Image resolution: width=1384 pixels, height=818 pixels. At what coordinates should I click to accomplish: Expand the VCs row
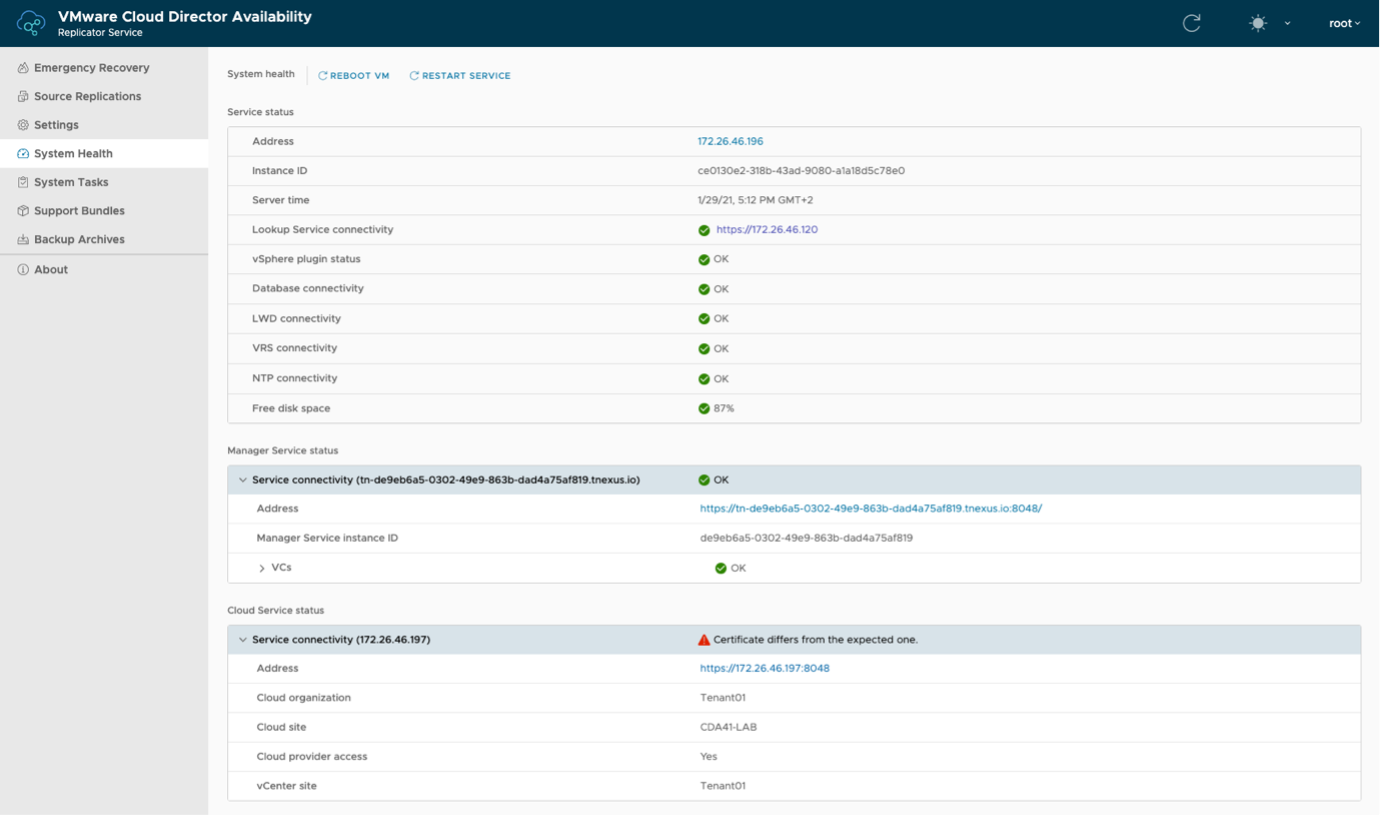pyautogui.click(x=262, y=568)
